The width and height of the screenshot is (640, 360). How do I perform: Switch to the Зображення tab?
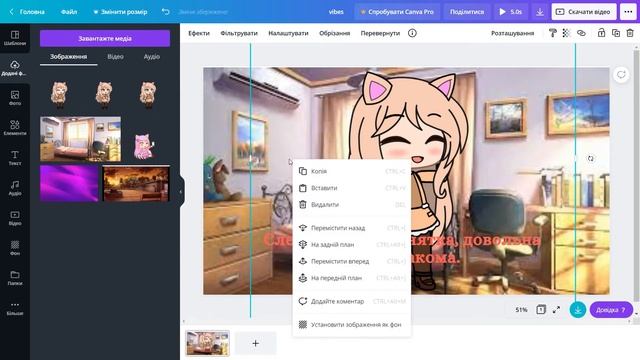point(69,57)
